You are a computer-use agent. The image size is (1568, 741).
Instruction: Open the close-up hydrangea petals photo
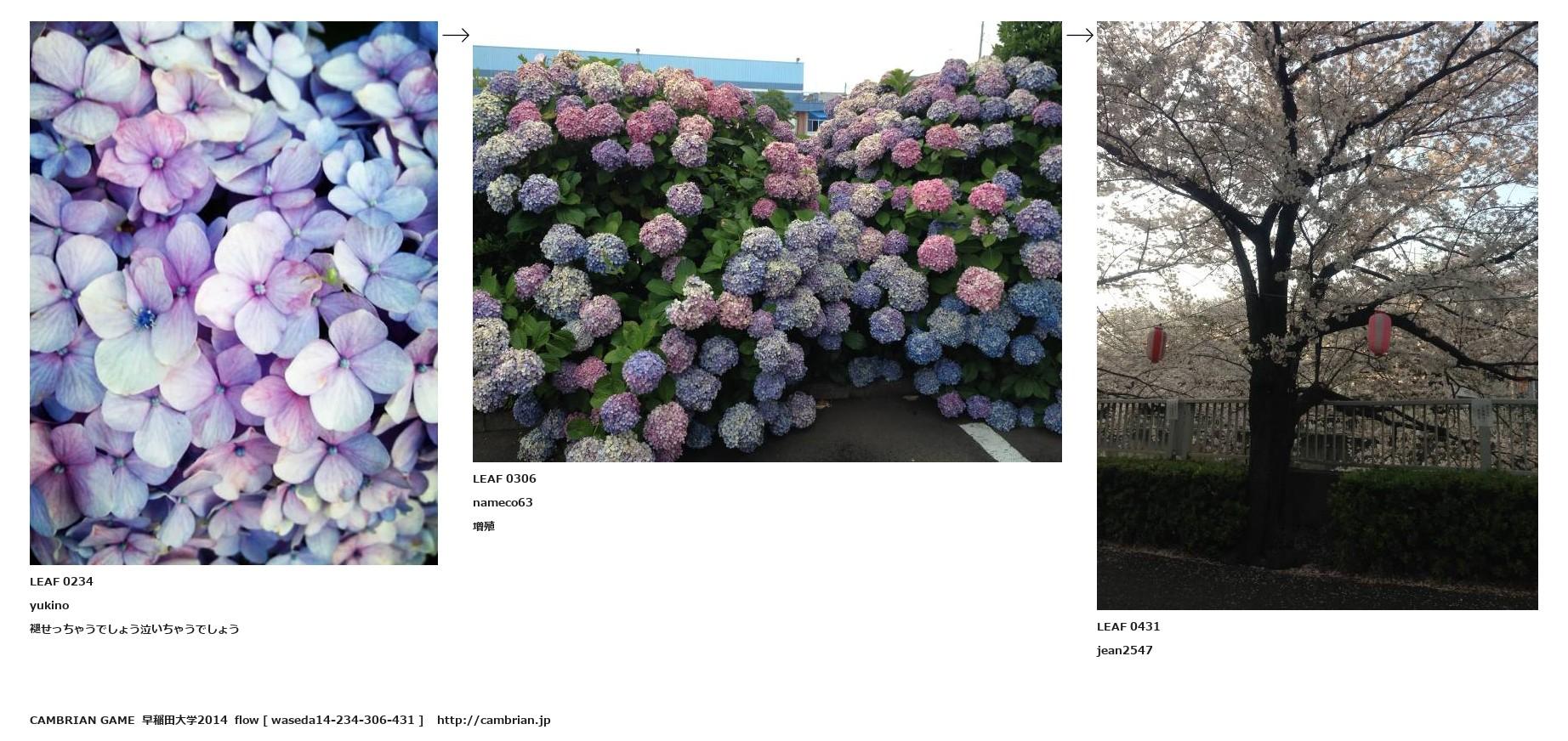point(234,293)
